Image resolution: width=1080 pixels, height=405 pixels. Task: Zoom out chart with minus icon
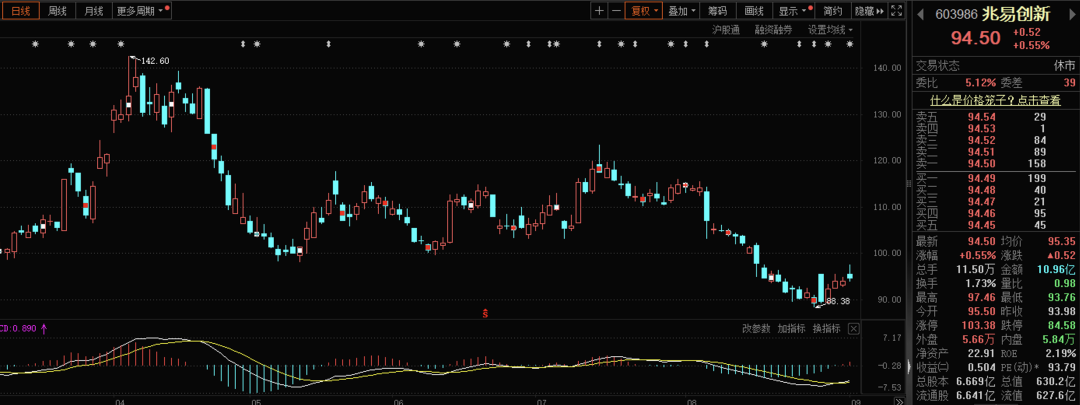tap(616, 11)
